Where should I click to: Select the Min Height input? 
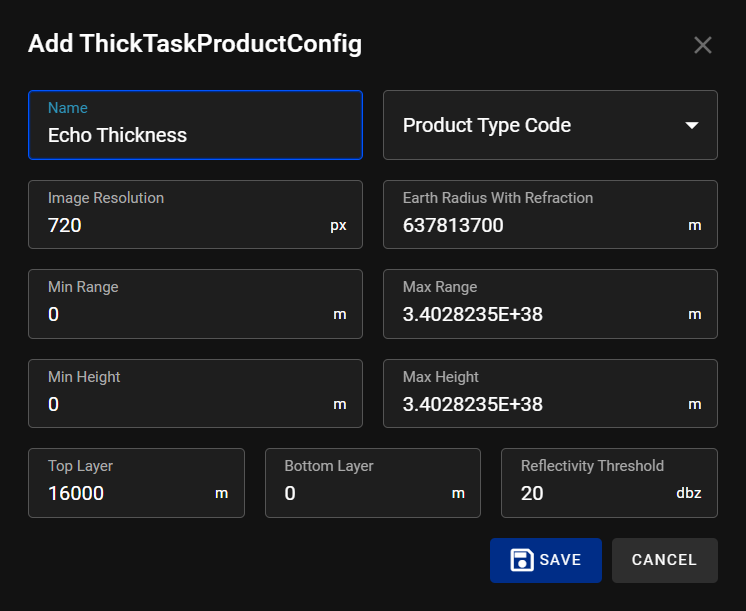pos(180,405)
